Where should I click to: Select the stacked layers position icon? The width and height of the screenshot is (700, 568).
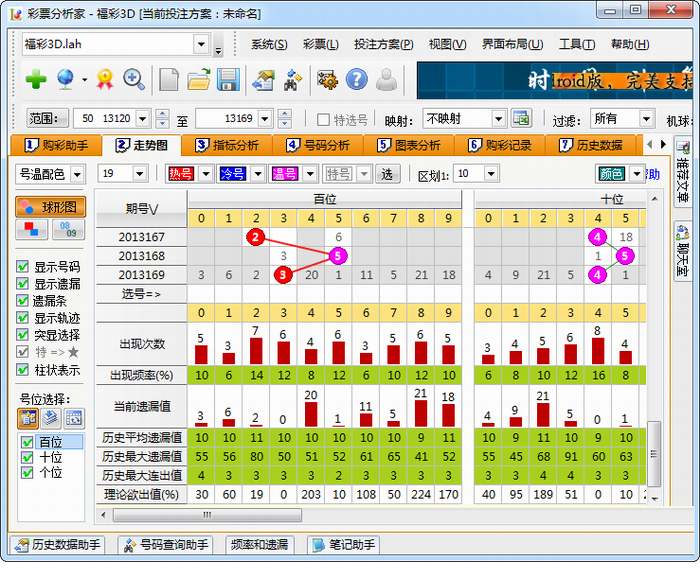click(51, 418)
